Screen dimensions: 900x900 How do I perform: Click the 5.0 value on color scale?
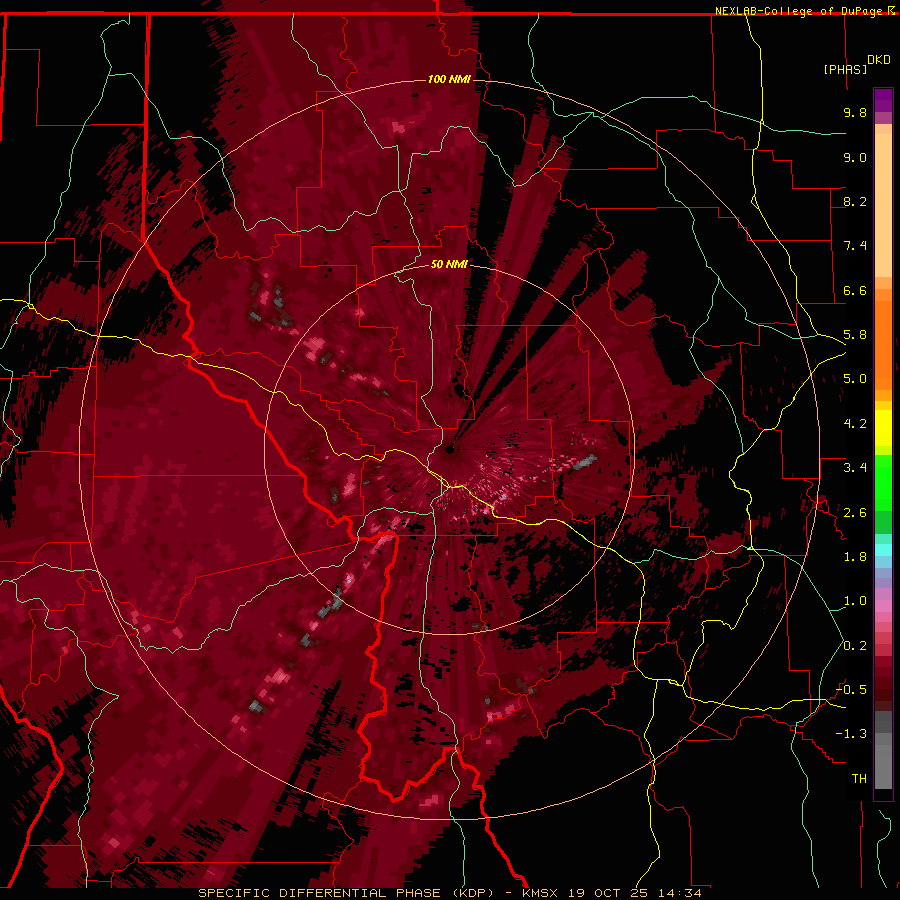tap(855, 379)
